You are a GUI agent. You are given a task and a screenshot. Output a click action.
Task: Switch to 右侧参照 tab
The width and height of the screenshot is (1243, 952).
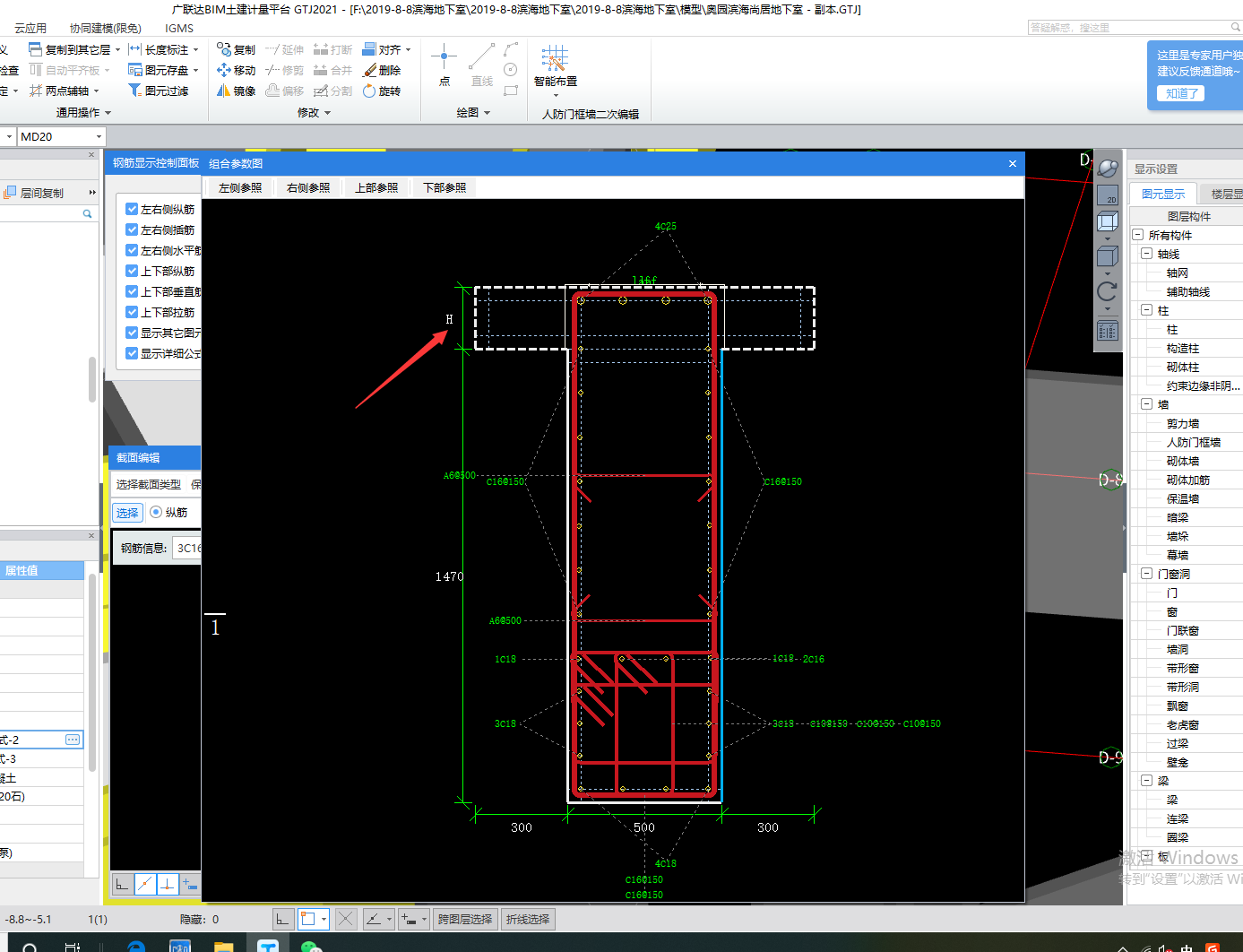pyautogui.click(x=308, y=187)
